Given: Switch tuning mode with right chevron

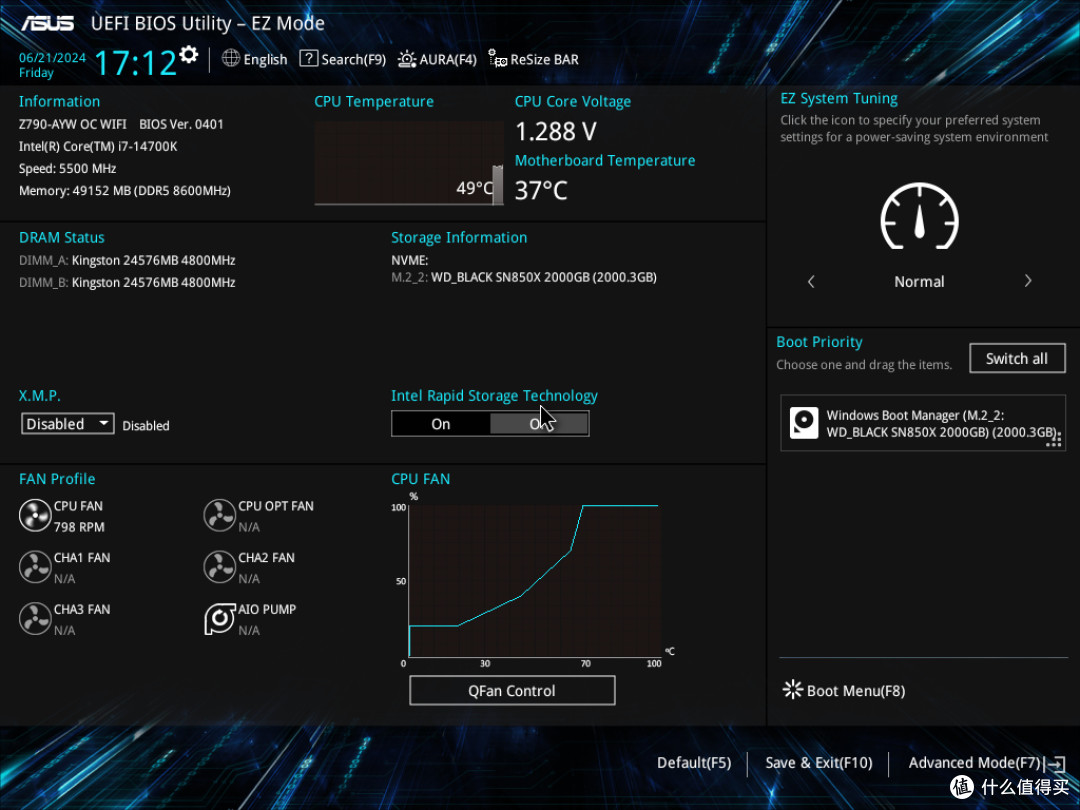Looking at the screenshot, I should click(x=1028, y=281).
